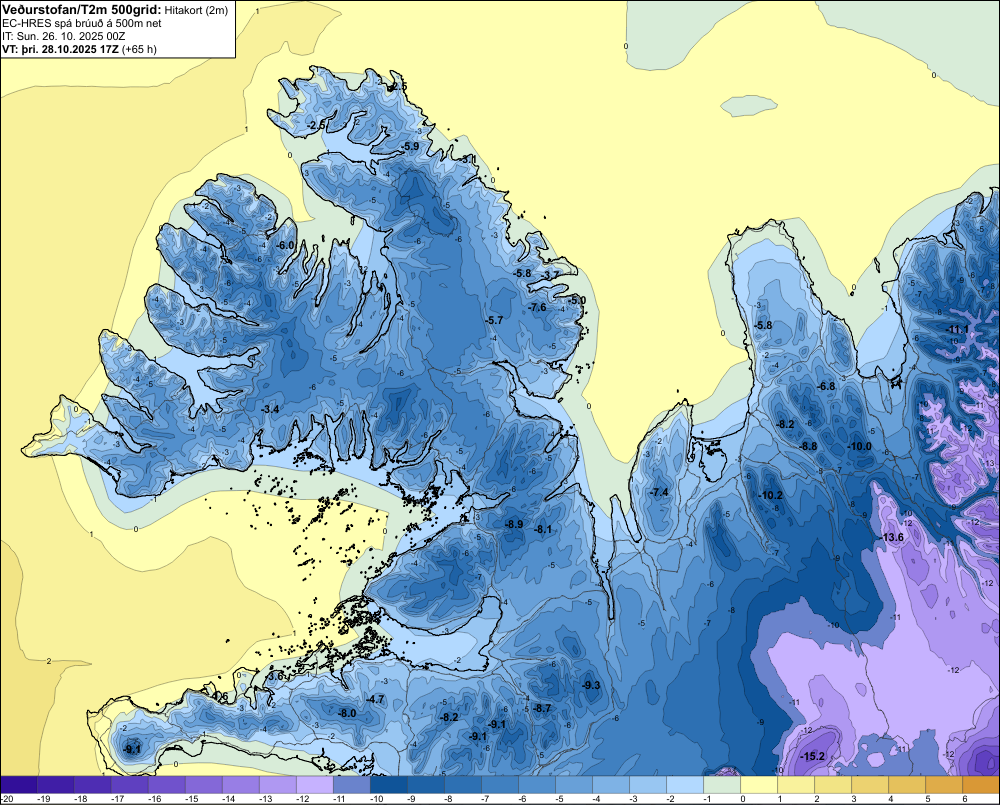Select the -3.7 temperature reading

tap(551, 275)
